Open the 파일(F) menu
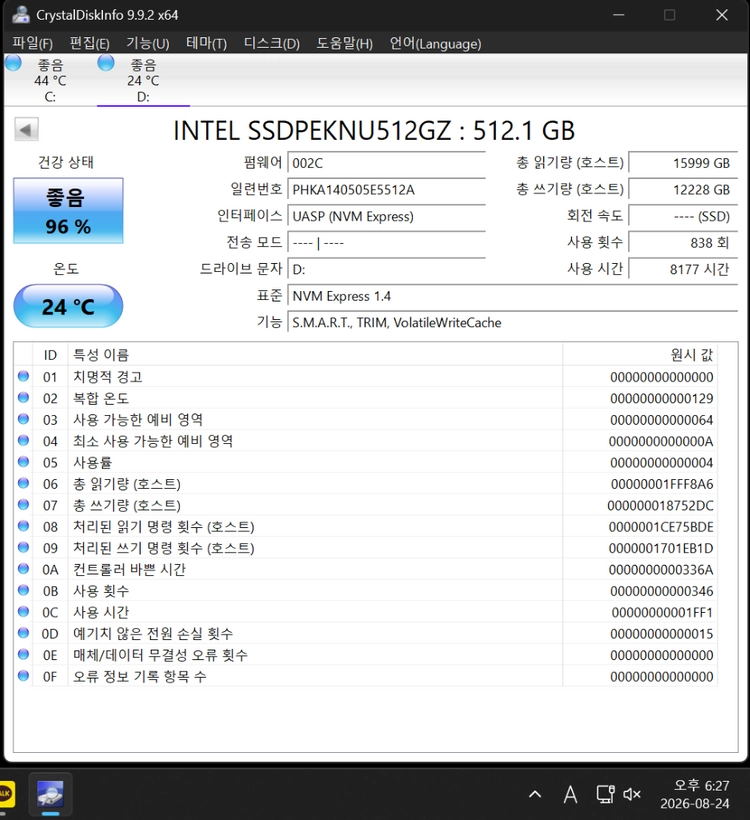Image resolution: width=750 pixels, height=820 pixels. 32,43
